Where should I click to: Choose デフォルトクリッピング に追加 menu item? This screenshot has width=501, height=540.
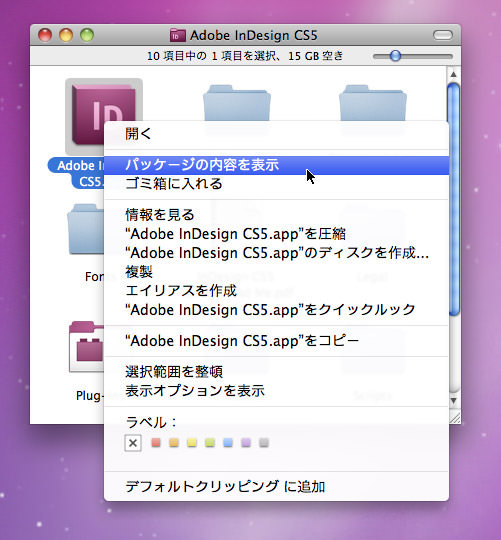(276, 487)
